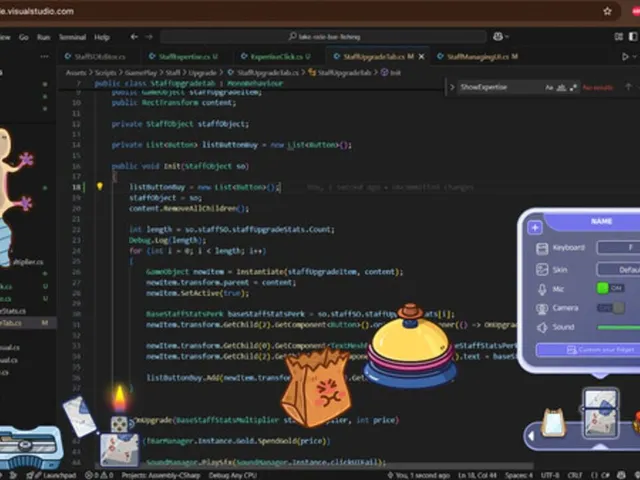Image resolution: width=640 pixels, height=480 pixels.
Task: Click the Custom your fidget button
Action: click(x=588, y=350)
